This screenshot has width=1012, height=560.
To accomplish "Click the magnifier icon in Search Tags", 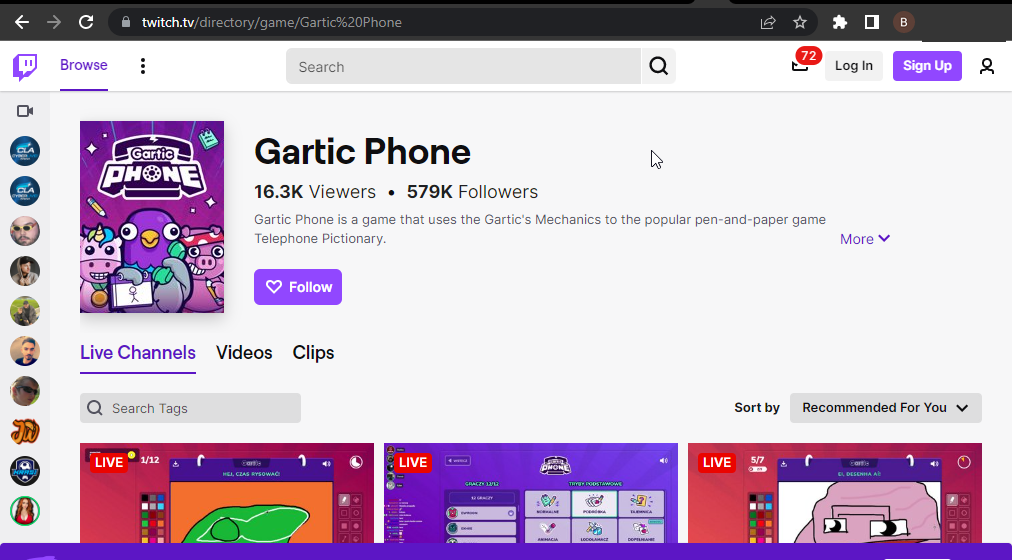I will point(95,408).
